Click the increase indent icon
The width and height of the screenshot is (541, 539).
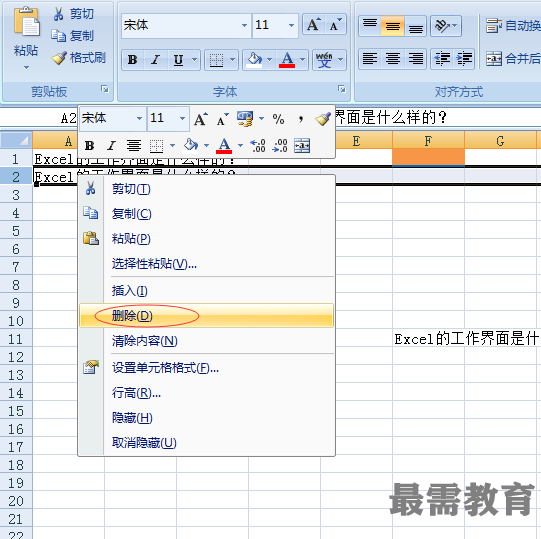tap(464, 59)
